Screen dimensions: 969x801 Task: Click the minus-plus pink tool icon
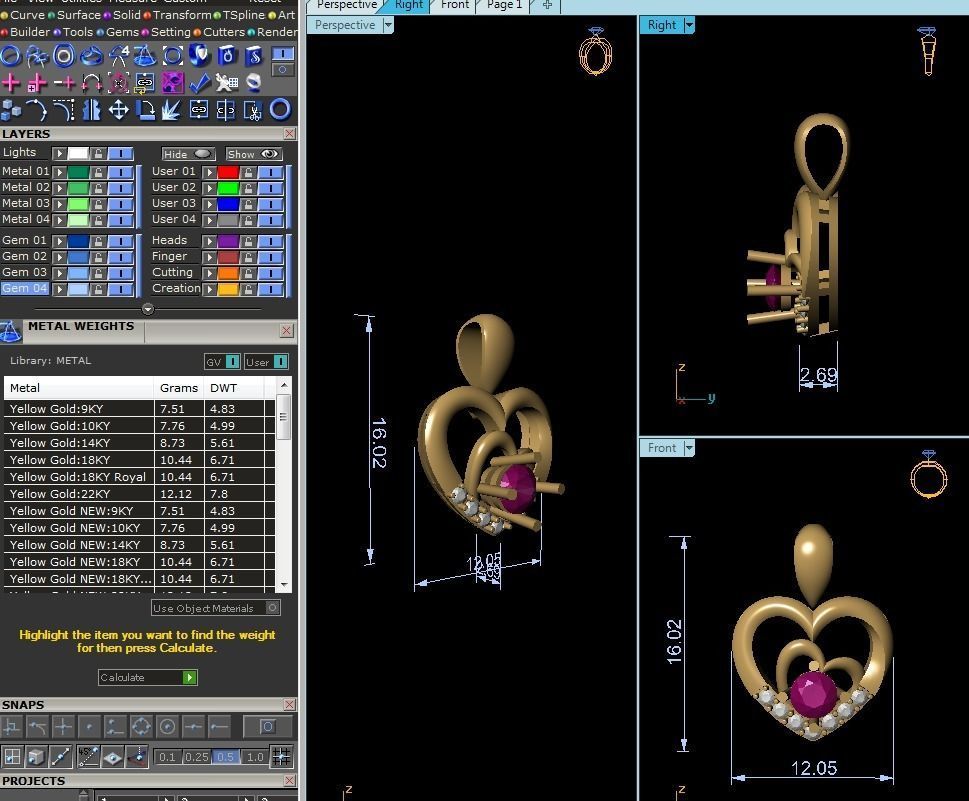[64, 82]
